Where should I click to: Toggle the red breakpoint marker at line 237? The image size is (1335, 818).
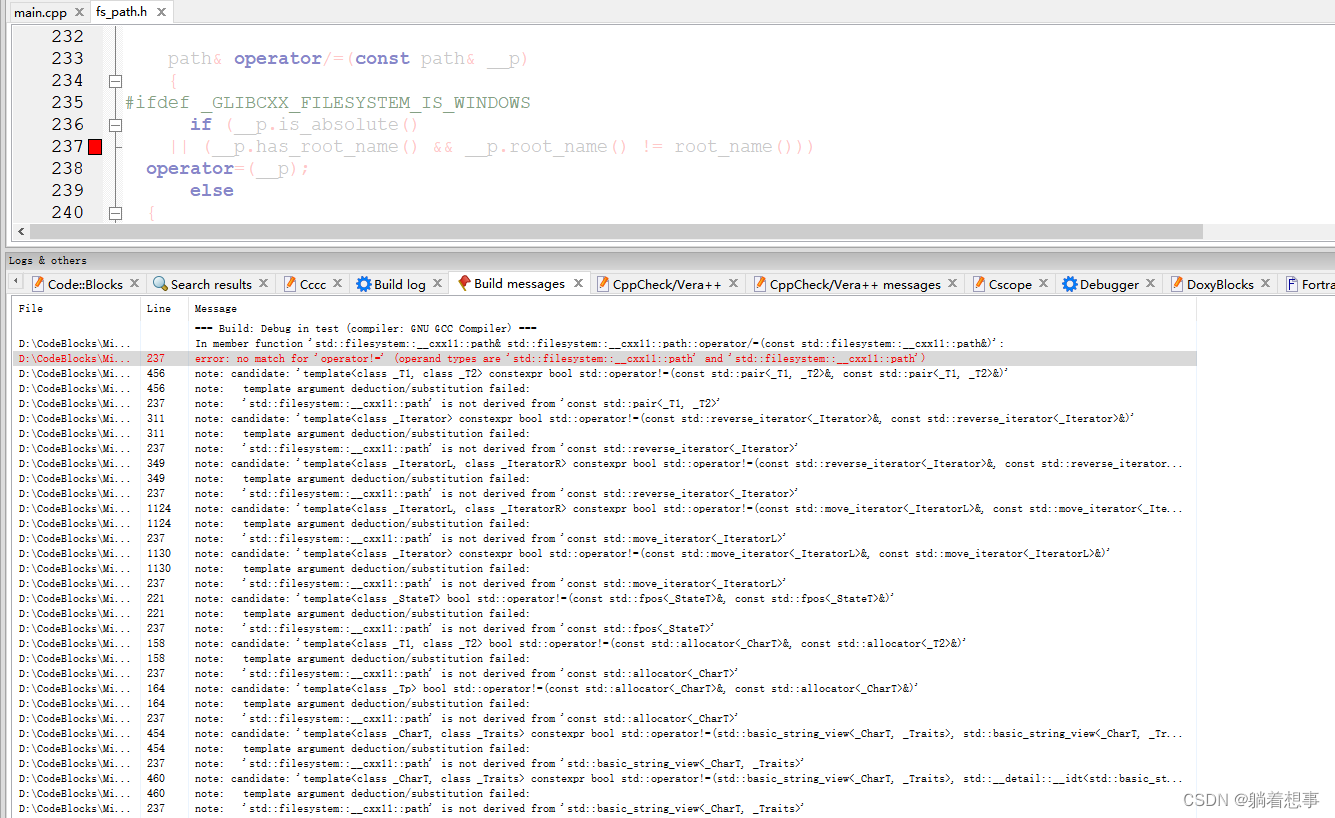[95, 147]
